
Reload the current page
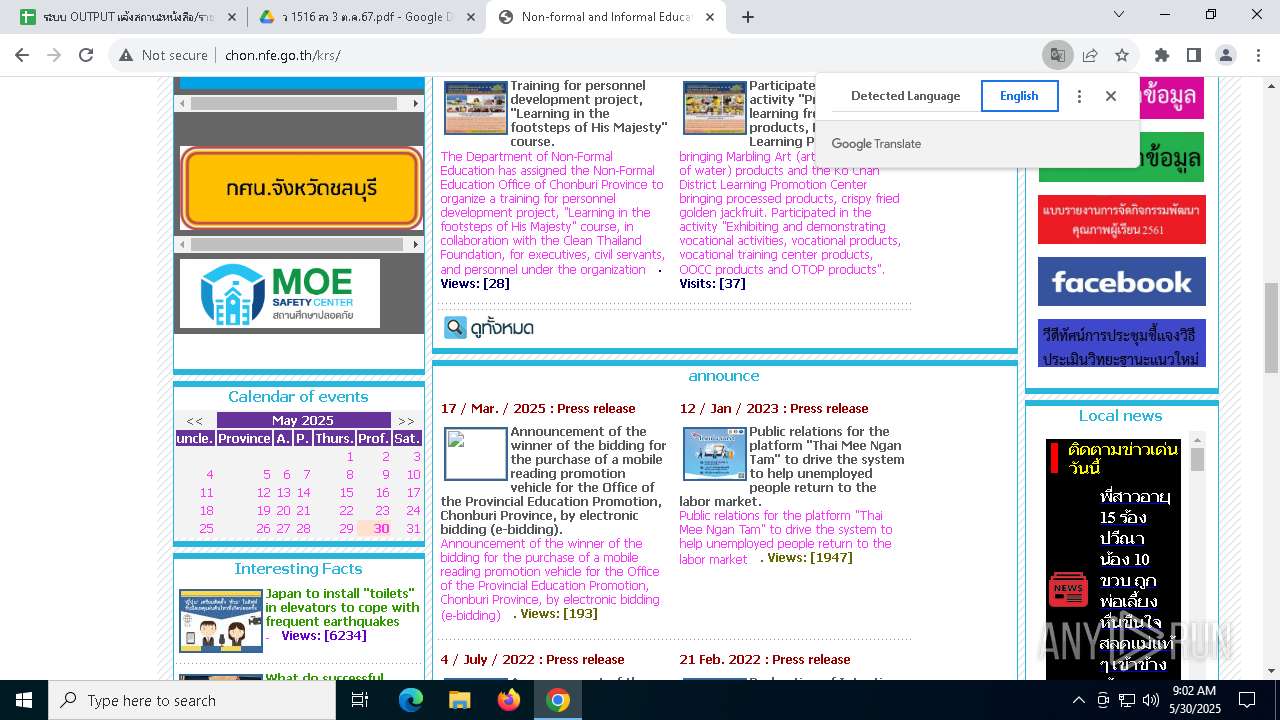tap(86, 55)
